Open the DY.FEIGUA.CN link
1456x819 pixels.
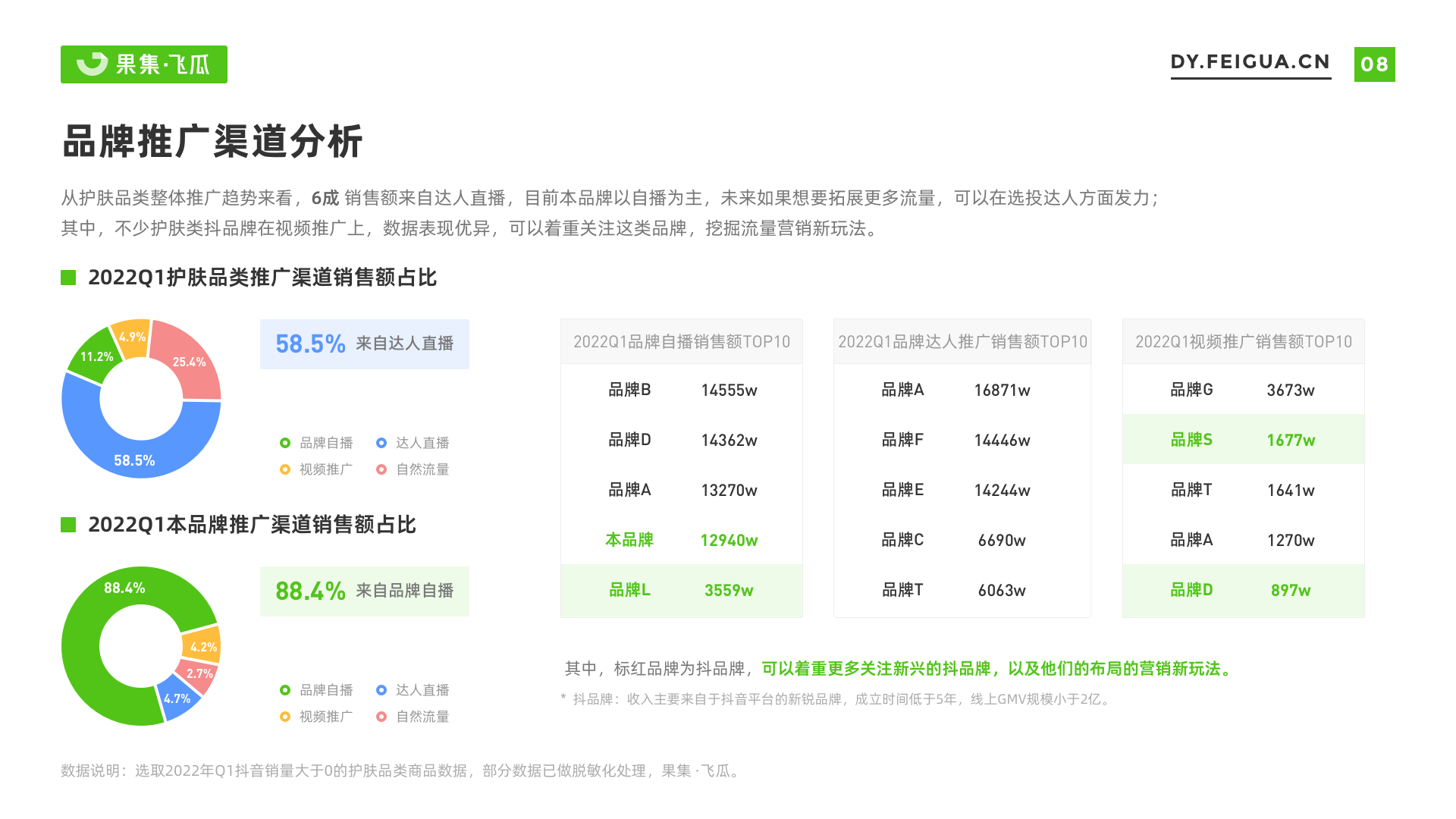coord(1250,62)
